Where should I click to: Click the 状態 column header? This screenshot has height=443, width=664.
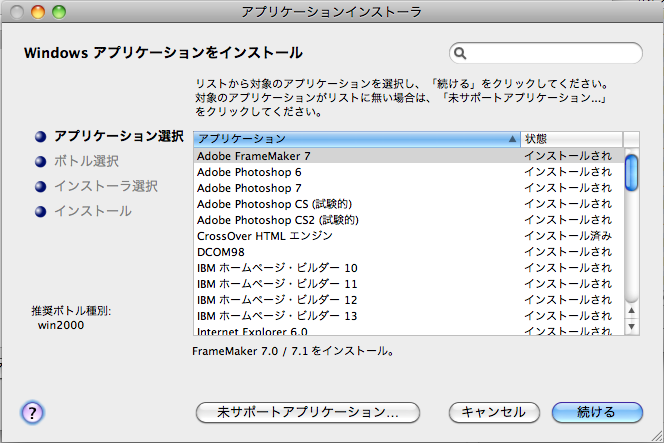(572, 139)
